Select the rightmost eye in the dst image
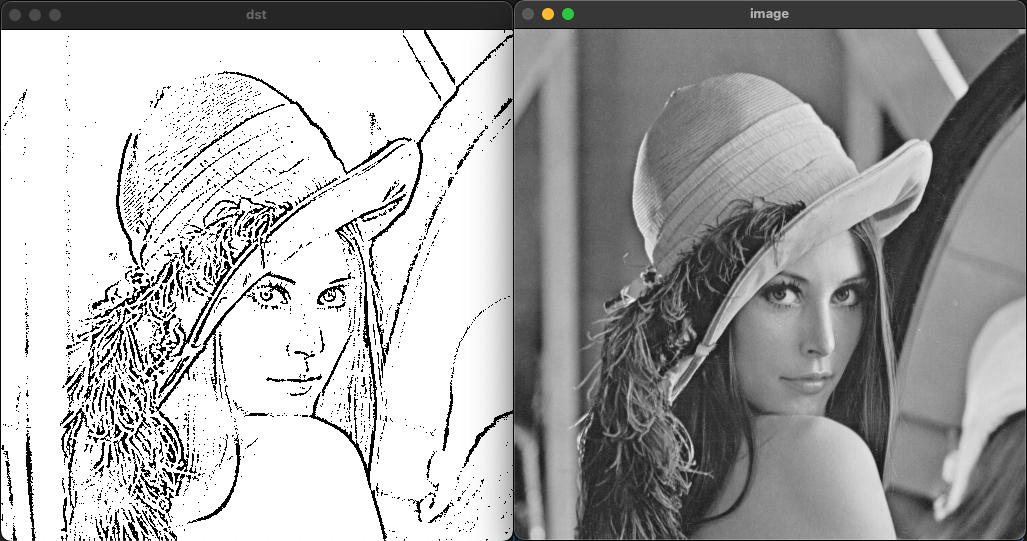The height and width of the screenshot is (541, 1027). [x=331, y=296]
